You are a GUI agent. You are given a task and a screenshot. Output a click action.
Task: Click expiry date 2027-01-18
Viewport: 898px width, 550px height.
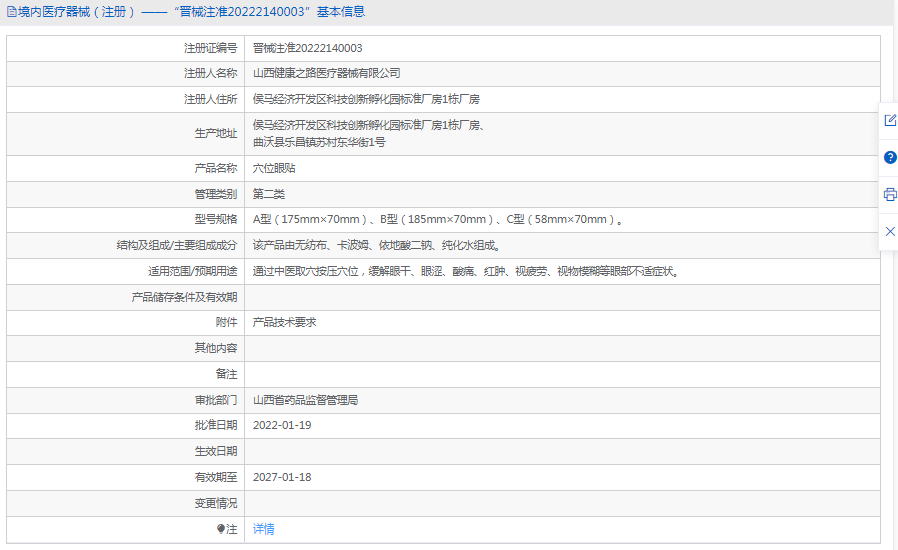(282, 477)
